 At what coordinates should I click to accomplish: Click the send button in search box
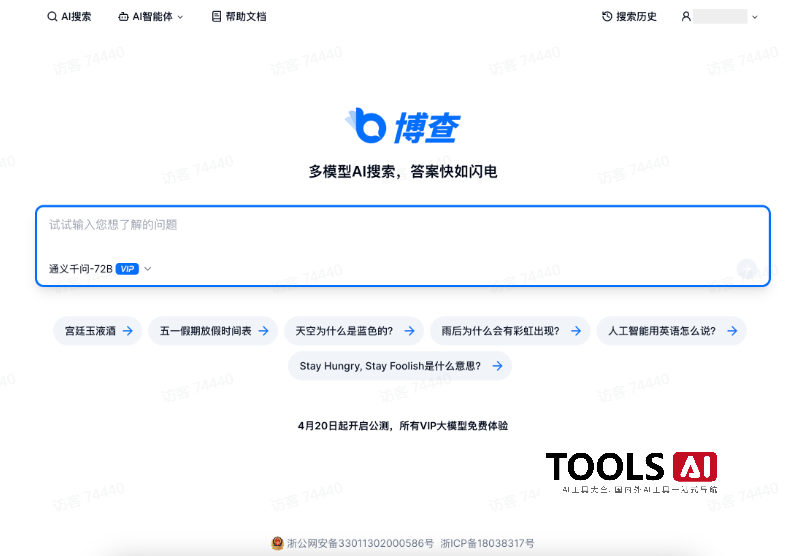746,268
